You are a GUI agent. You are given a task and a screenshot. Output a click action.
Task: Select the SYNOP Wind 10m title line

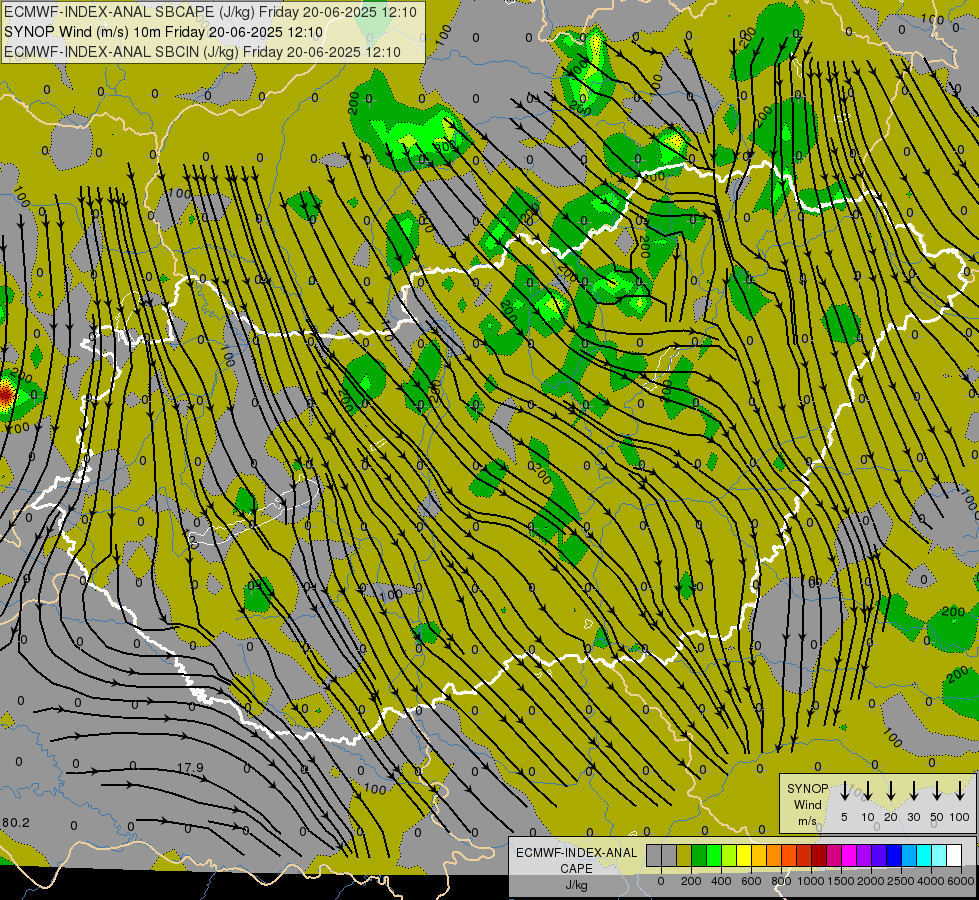[164, 32]
